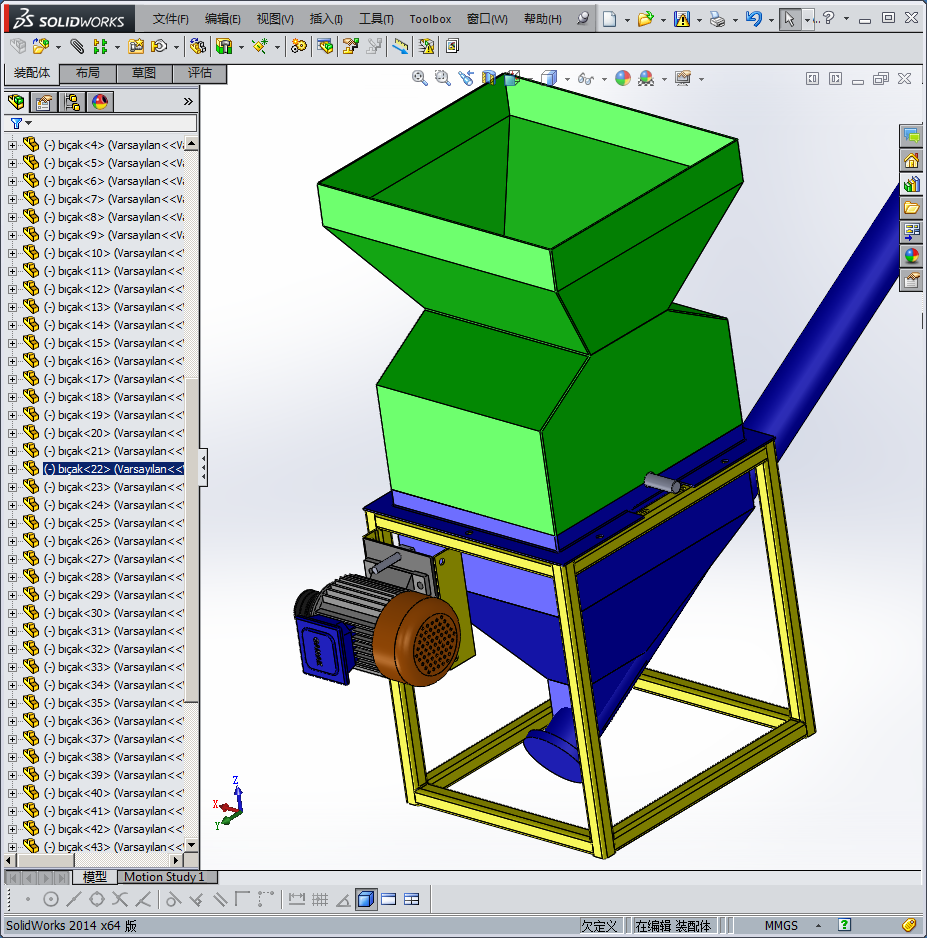The height and width of the screenshot is (938, 927).
Task: Open the Move Component icon
Action: (159, 46)
